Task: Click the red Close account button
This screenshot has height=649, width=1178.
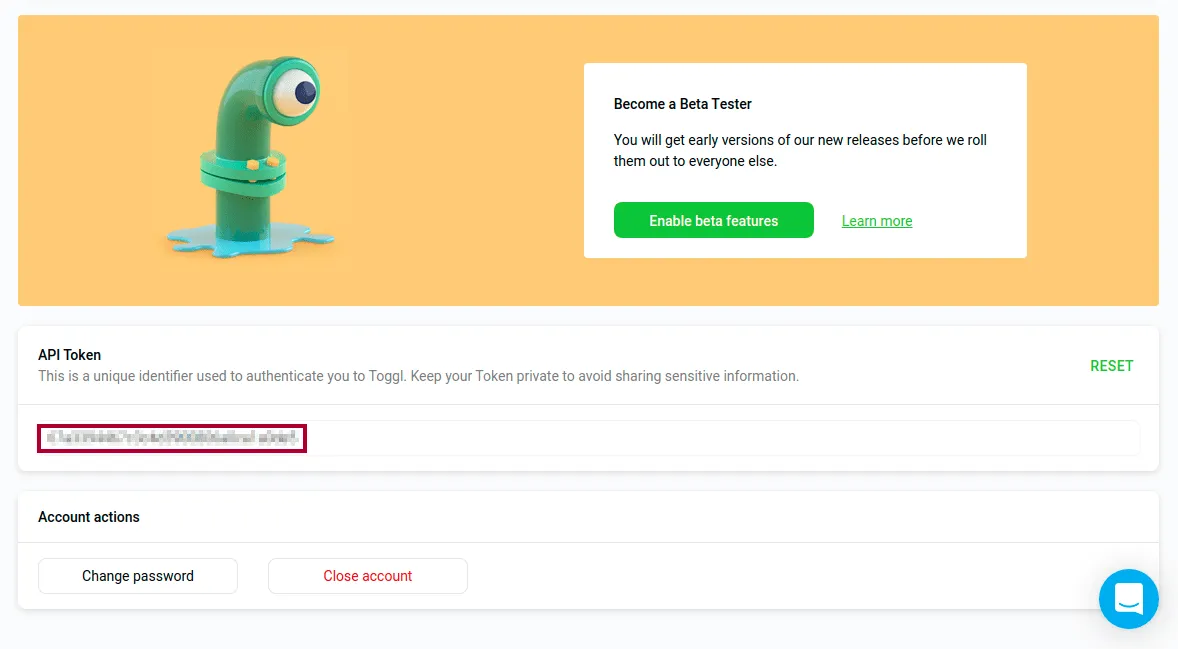Action: [x=367, y=576]
